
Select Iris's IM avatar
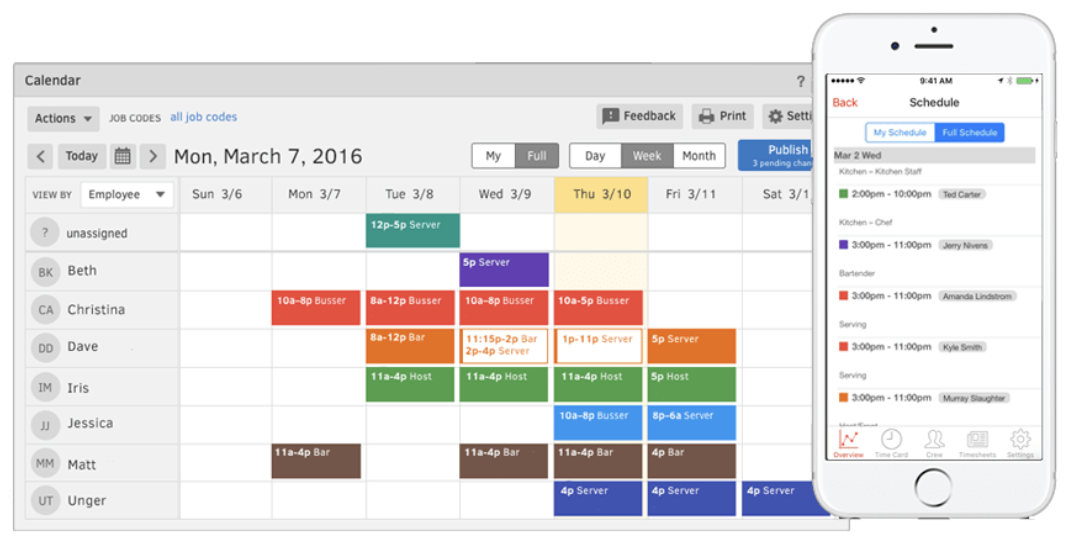[45, 387]
